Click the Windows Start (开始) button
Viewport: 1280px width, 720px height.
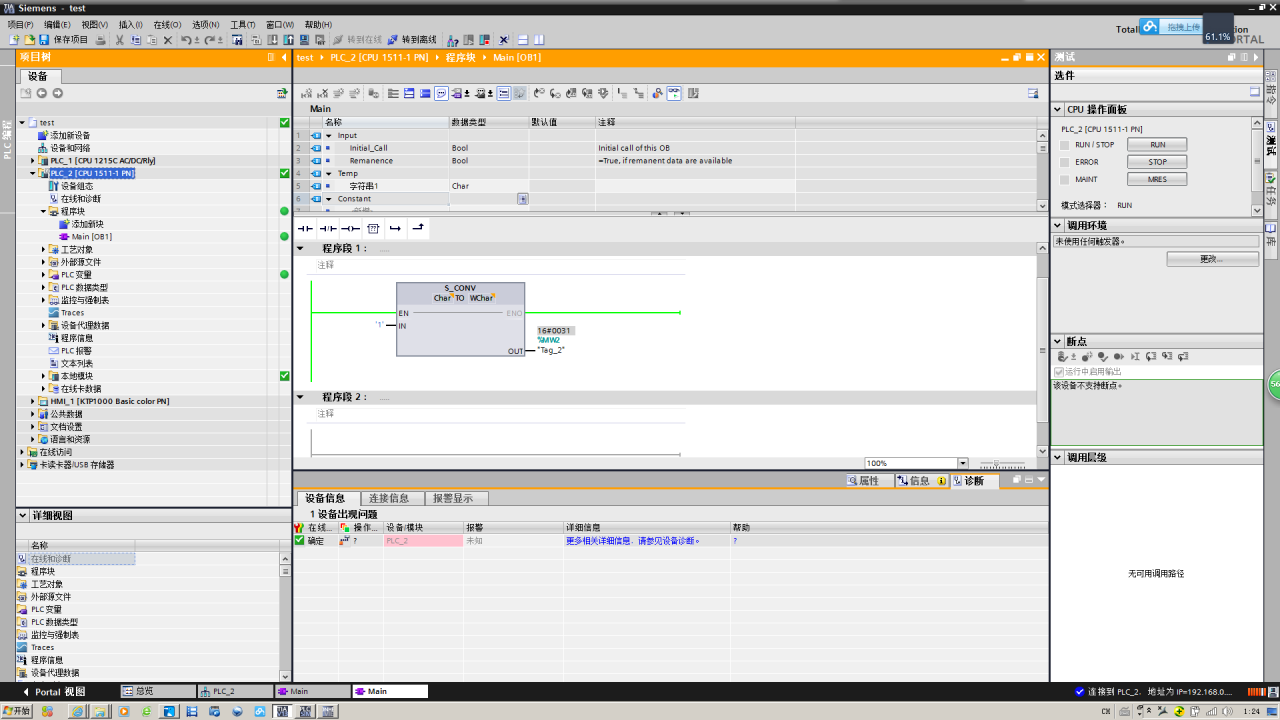coord(16,711)
